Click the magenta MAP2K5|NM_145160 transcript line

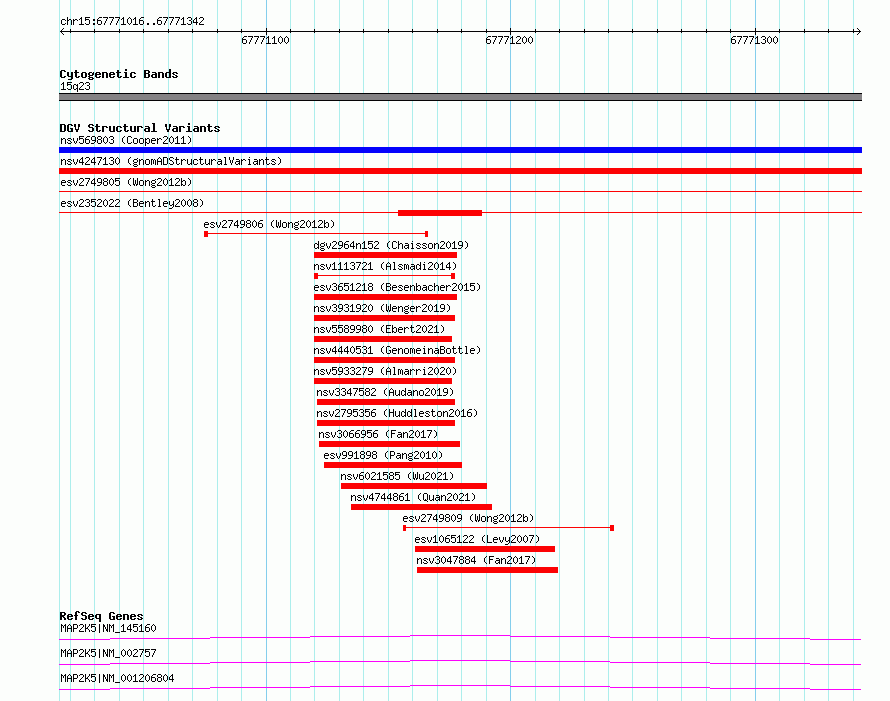coord(460,637)
